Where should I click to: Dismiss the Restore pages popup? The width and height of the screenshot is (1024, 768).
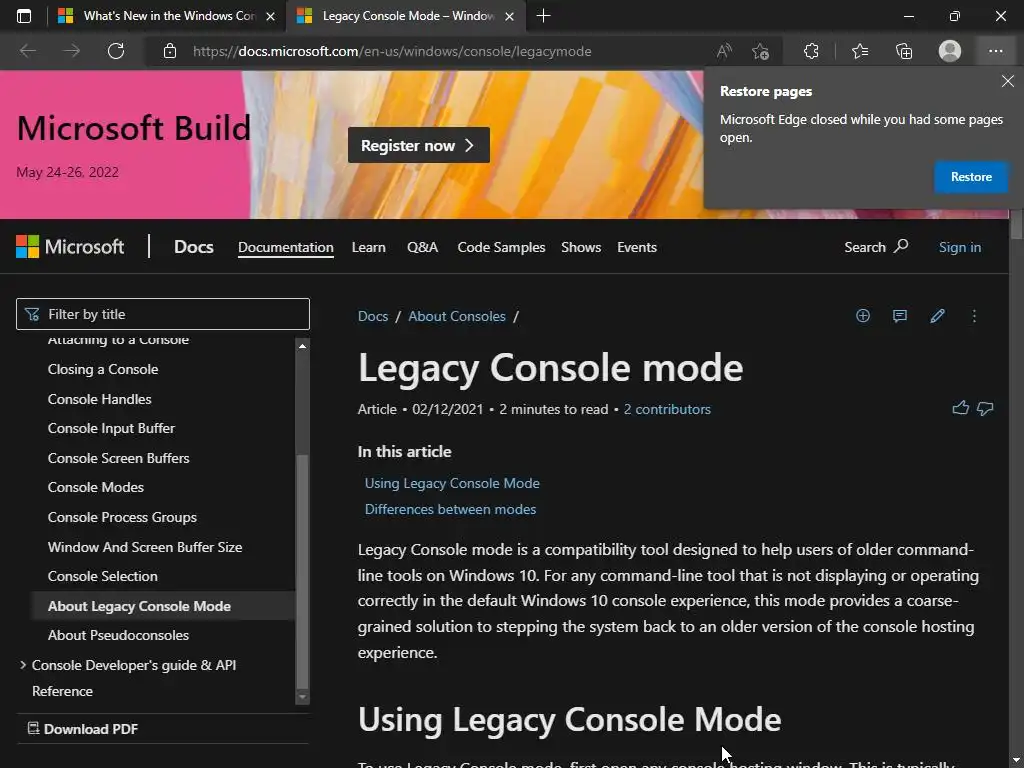(1008, 81)
